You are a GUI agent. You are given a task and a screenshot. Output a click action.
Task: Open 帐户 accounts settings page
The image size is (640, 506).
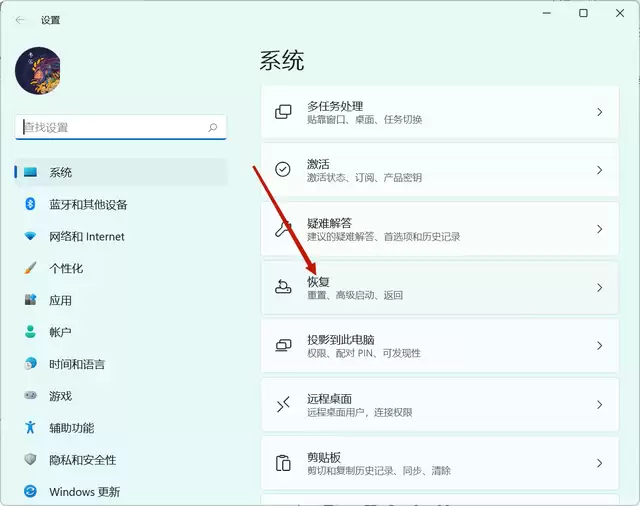(x=60, y=332)
